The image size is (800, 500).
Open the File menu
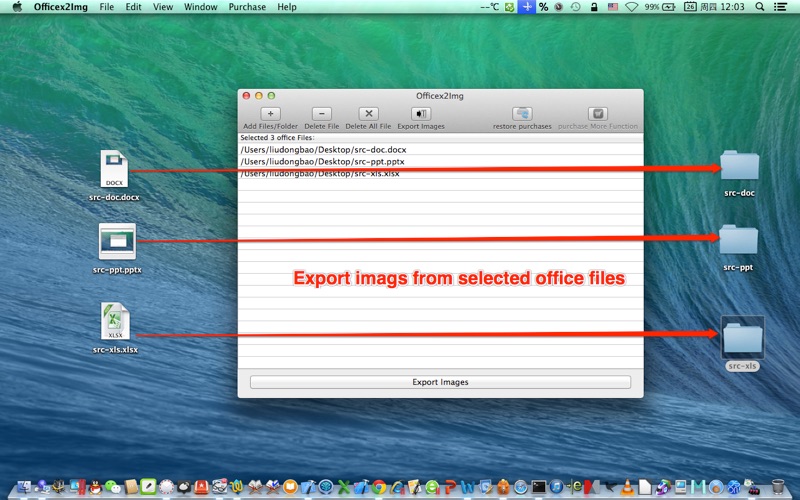pyautogui.click(x=107, y=7)
